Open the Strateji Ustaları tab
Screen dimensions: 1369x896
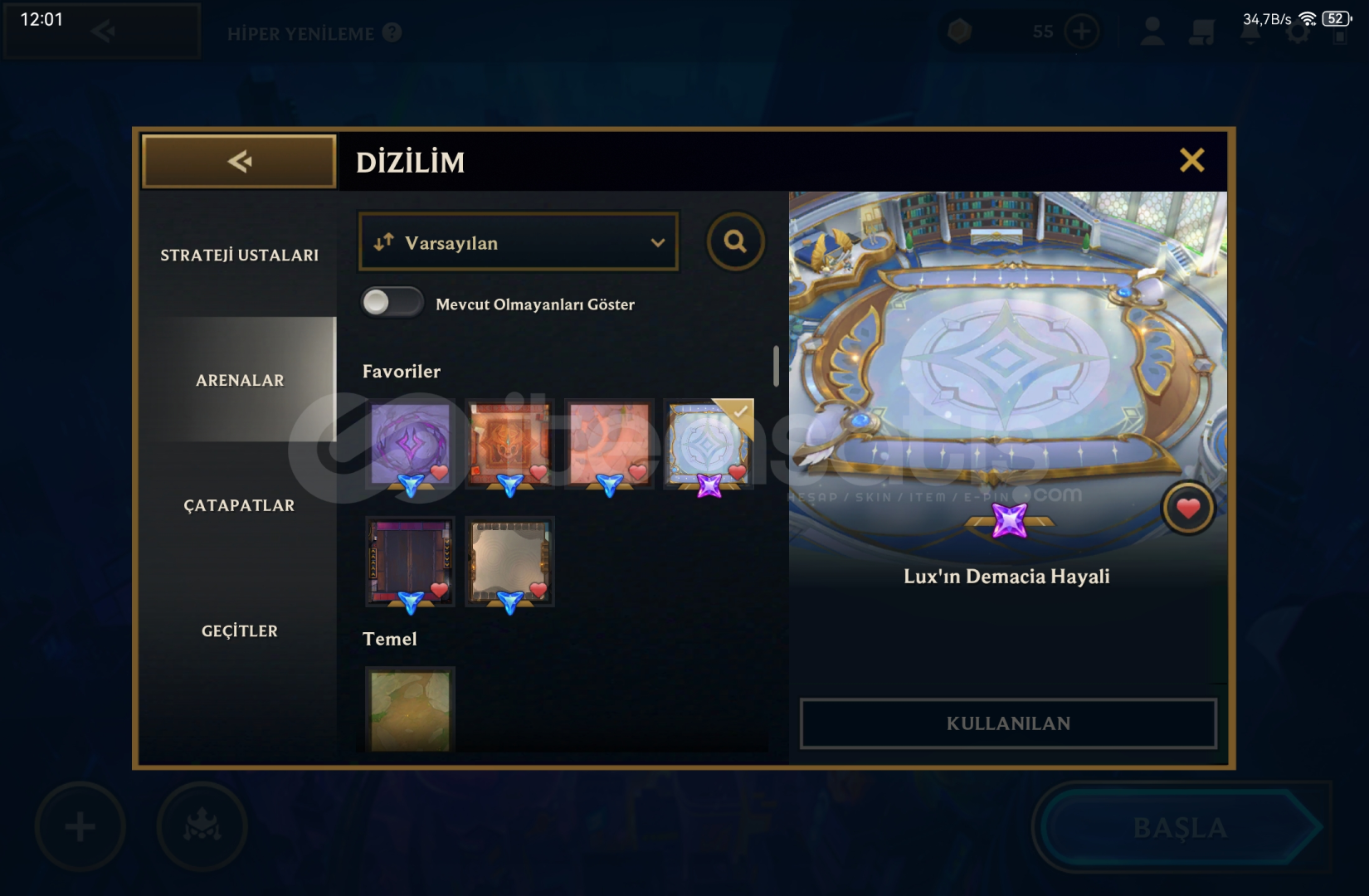tap(239, 255)
